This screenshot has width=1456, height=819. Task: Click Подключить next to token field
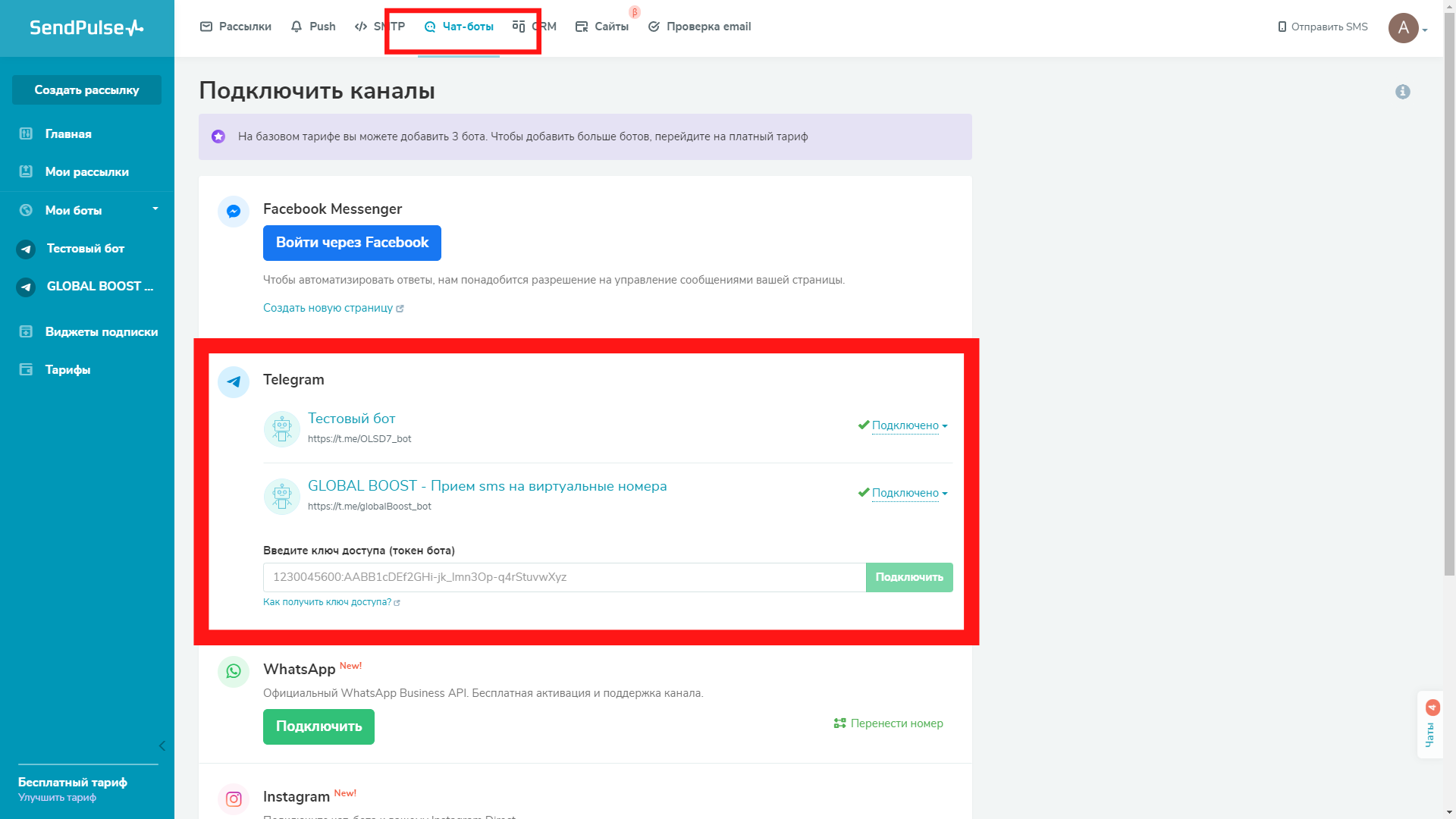coord(909,577)
